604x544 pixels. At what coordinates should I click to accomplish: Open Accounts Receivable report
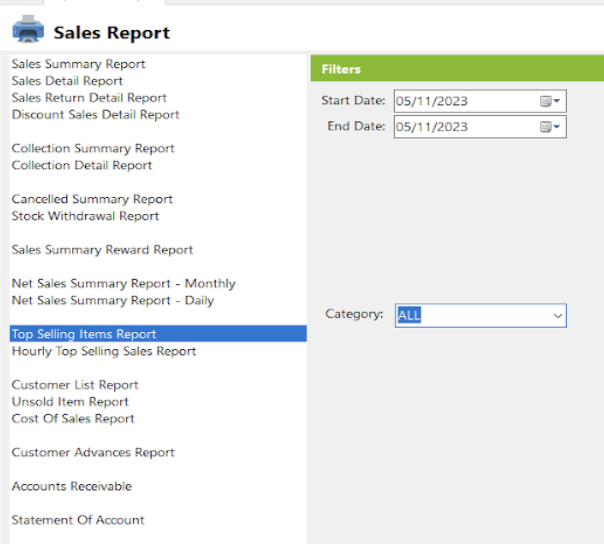[x=72, y=487]
